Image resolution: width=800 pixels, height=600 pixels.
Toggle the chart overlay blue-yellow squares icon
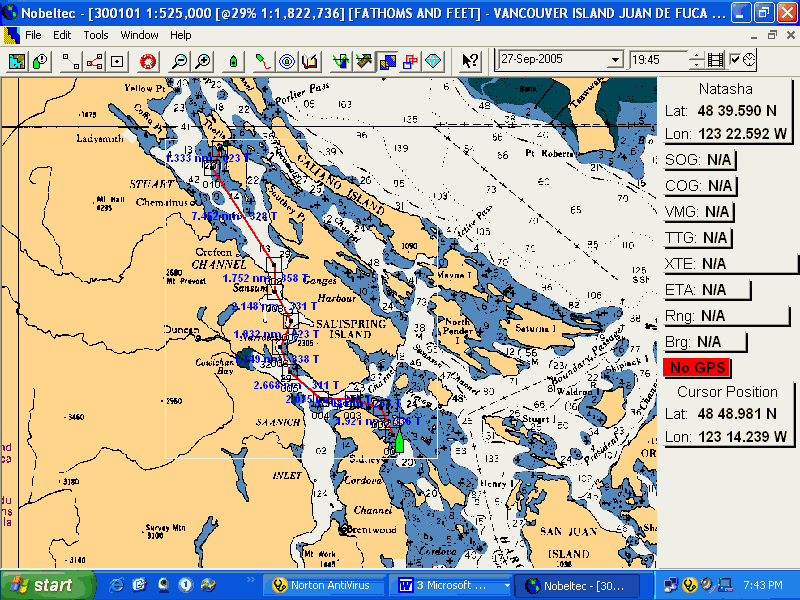click(x=387, y=61)
